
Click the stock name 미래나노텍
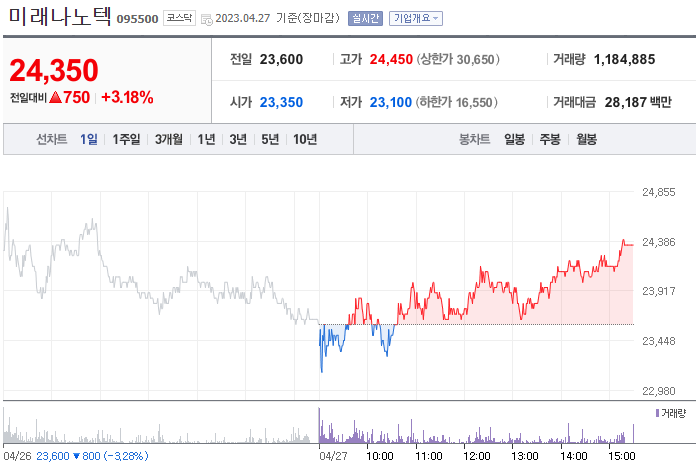60,16
